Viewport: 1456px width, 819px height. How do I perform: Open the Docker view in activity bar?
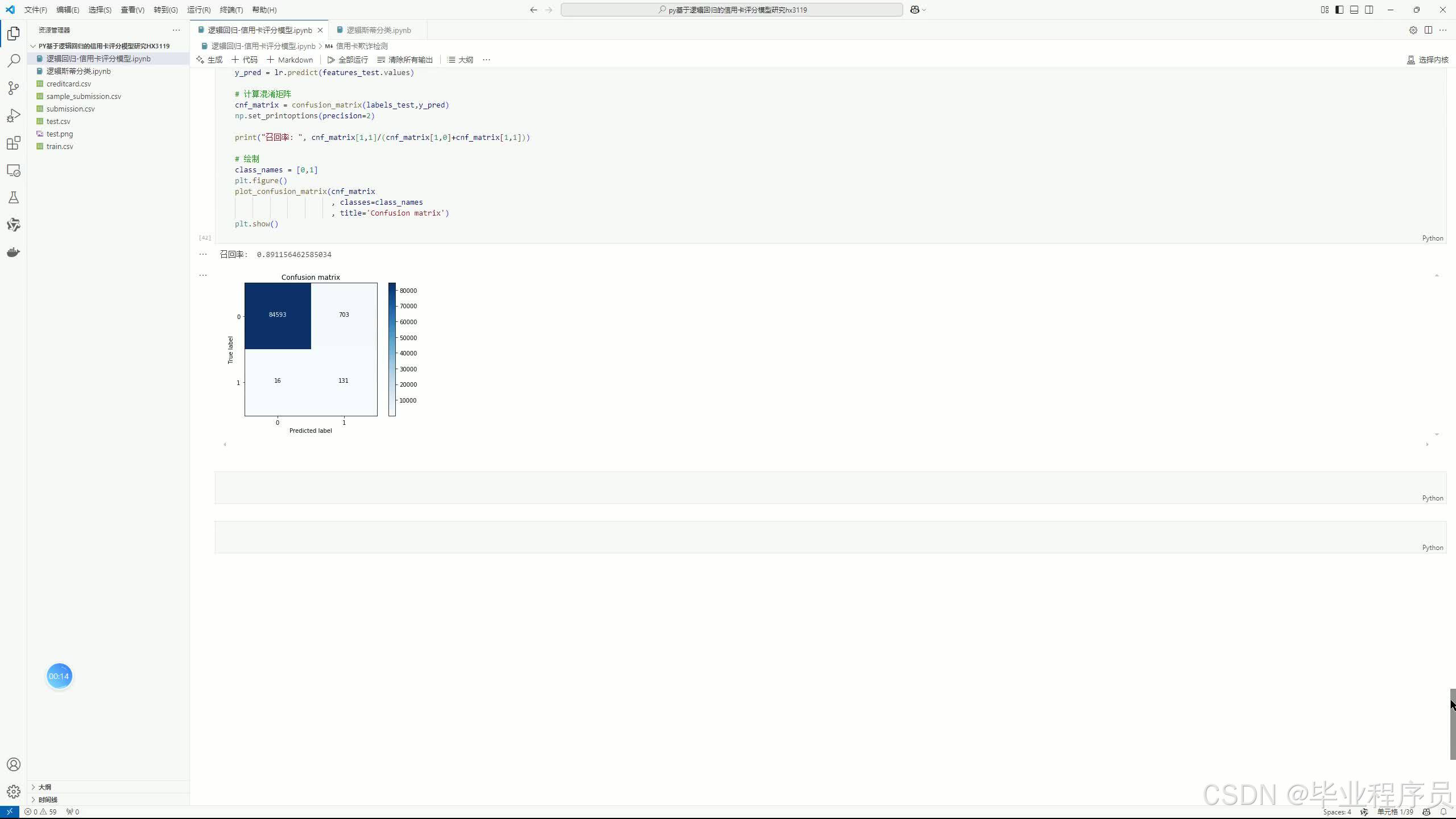(14, 252)
